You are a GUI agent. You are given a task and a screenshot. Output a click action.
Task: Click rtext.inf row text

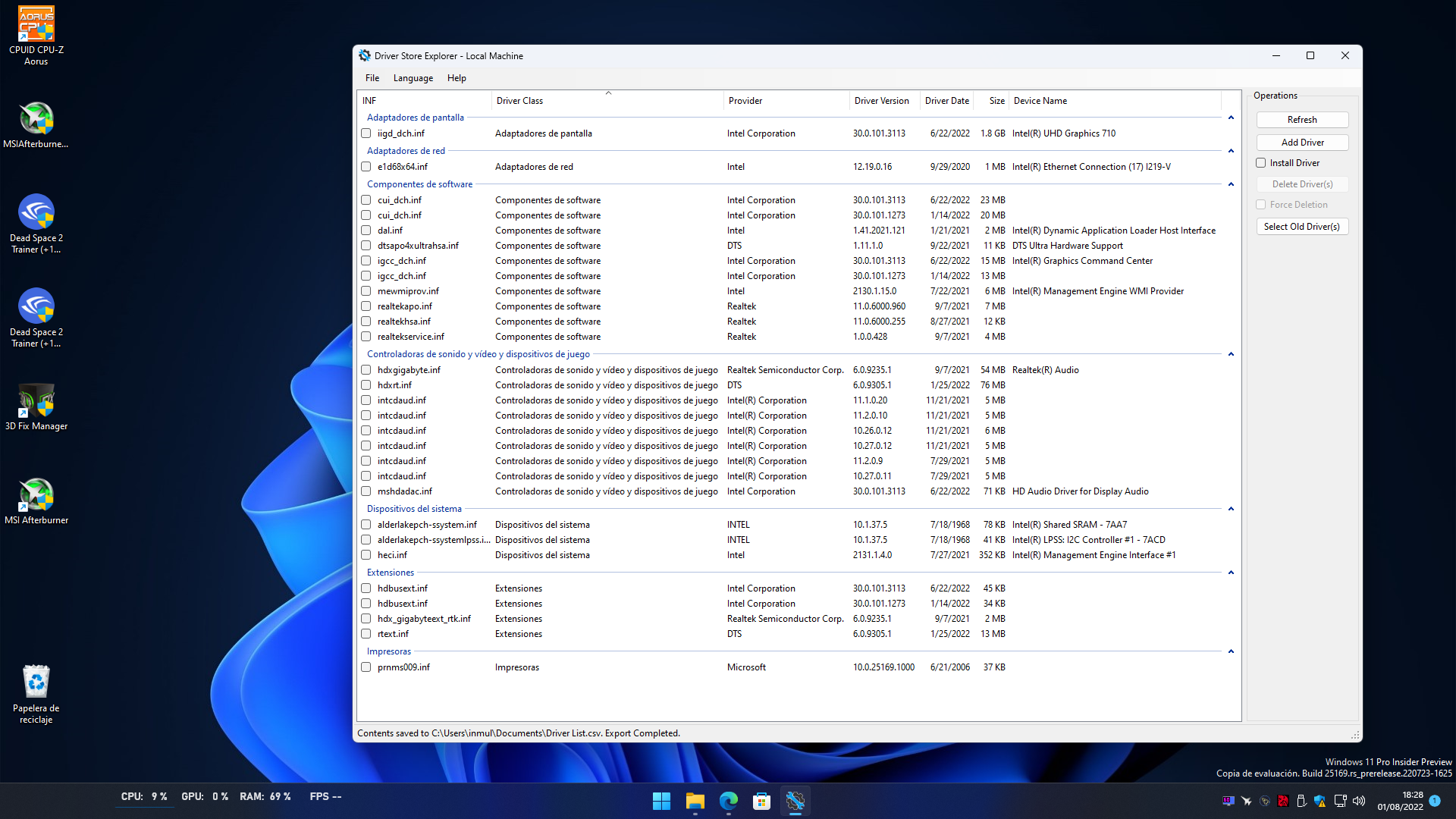(393, 634)
